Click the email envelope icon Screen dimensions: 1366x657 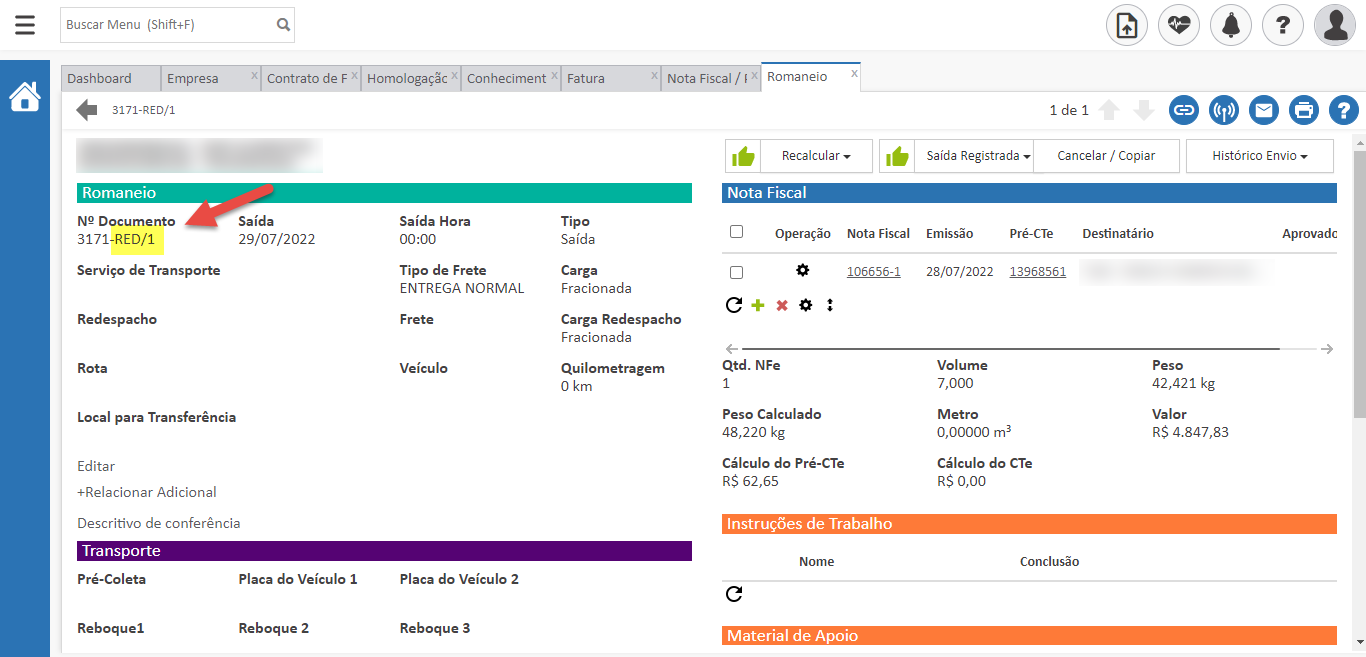coord(1264,110)
